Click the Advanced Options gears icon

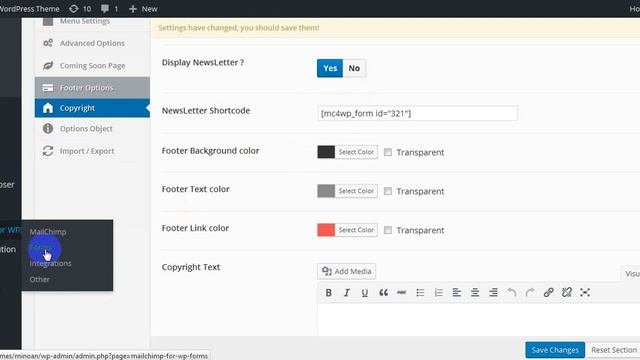(x=48, y=43)
